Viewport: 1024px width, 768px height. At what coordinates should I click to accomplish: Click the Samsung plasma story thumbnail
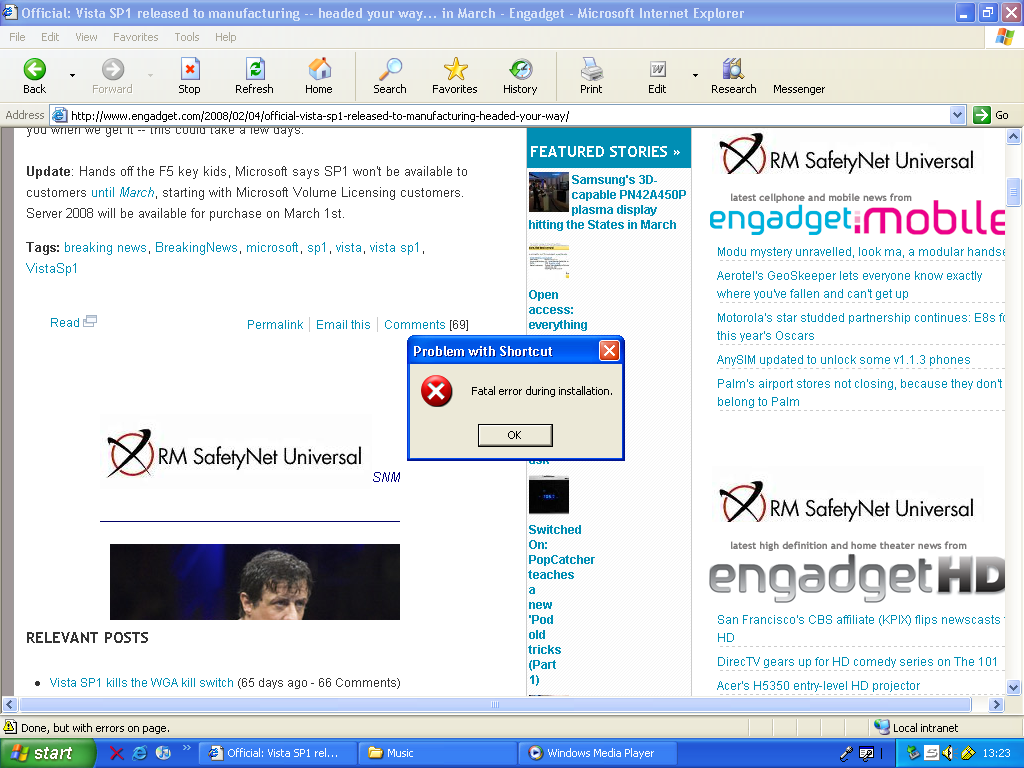tap(549, 192)
